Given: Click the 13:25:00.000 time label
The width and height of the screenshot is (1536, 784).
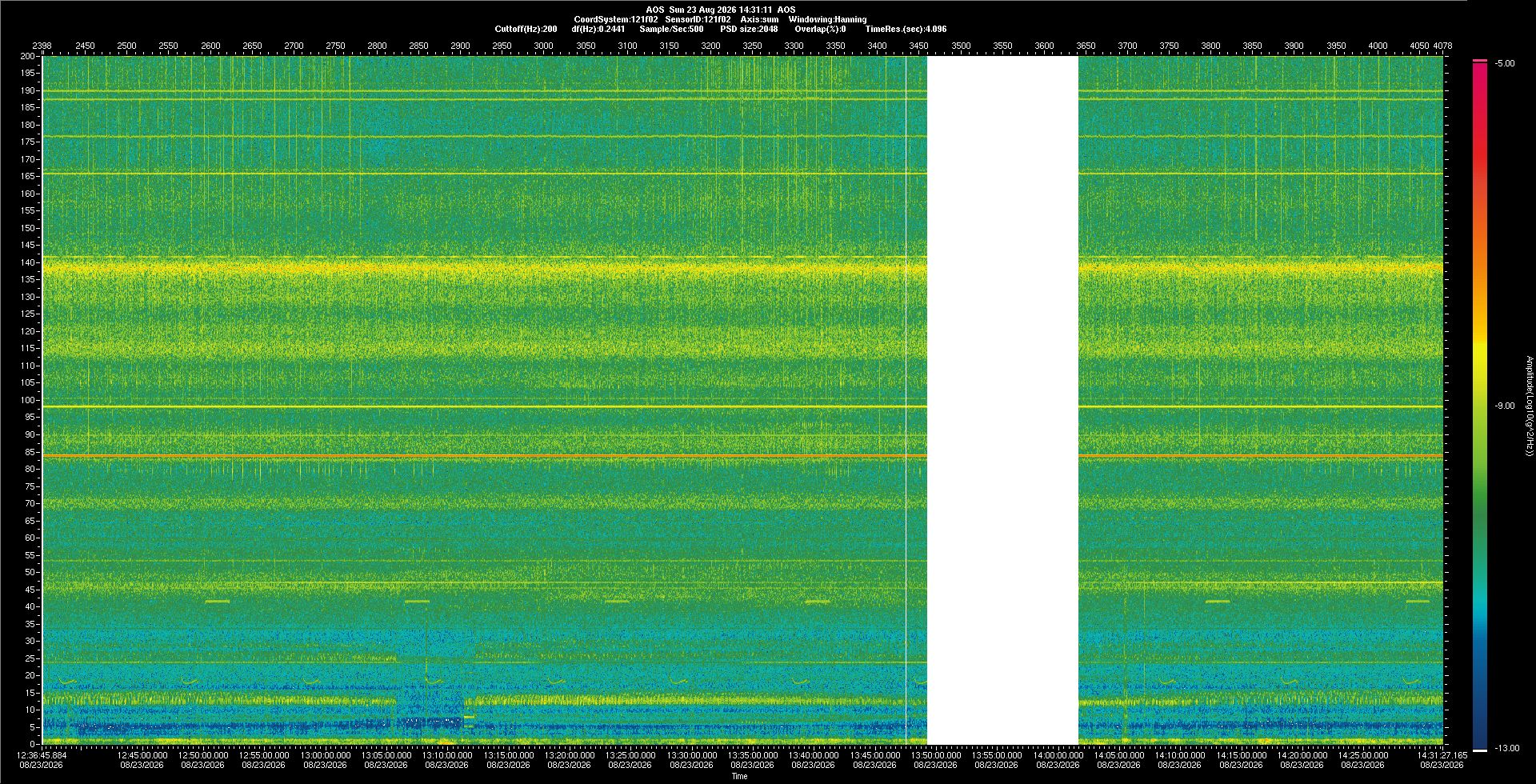Looking at the screenshot, I should click(x=630, y=754).
